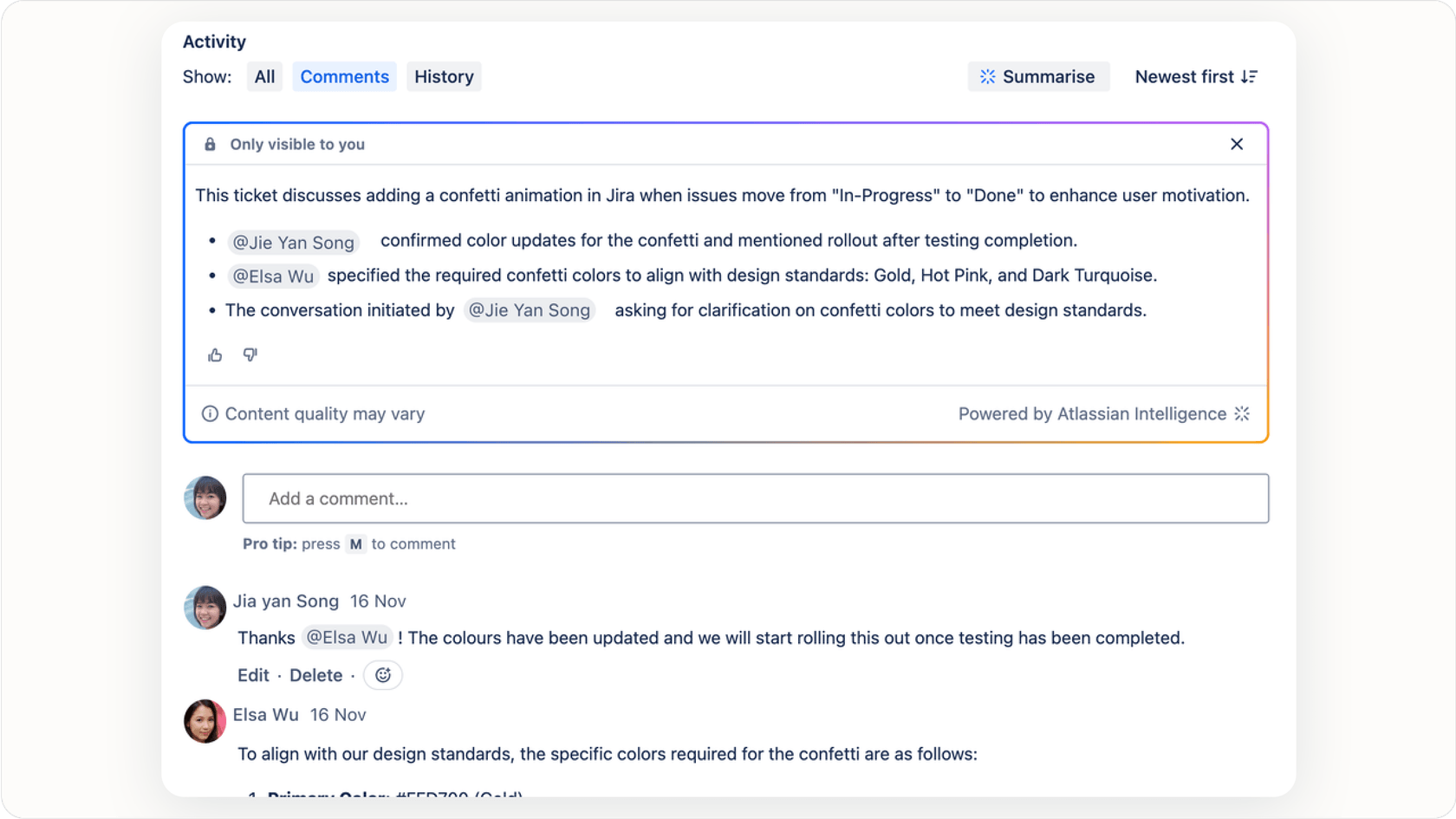This screenshot has height=819, width=1456.
Task: Click Edit under Jia yan Song's comment
Action: pyautogui.click(x=252, y=675)
